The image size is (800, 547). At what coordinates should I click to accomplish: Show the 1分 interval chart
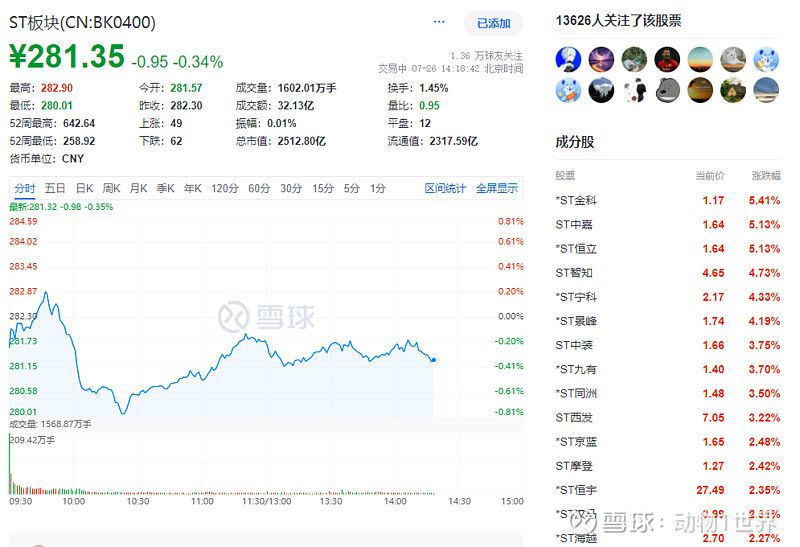click(x=378, y=188)
